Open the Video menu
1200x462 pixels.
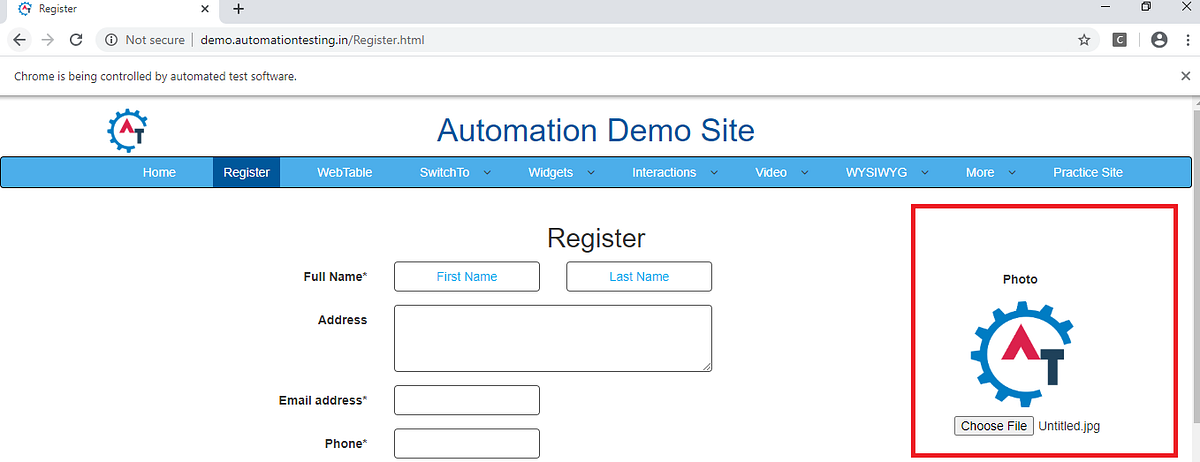pyautogui.click(x=771, y=172)
